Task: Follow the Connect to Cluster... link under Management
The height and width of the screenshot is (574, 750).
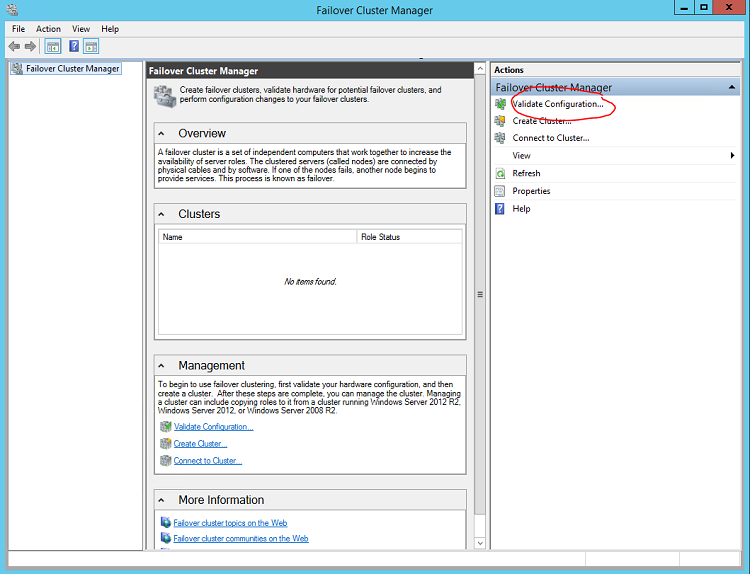Action: coord(208,461)
